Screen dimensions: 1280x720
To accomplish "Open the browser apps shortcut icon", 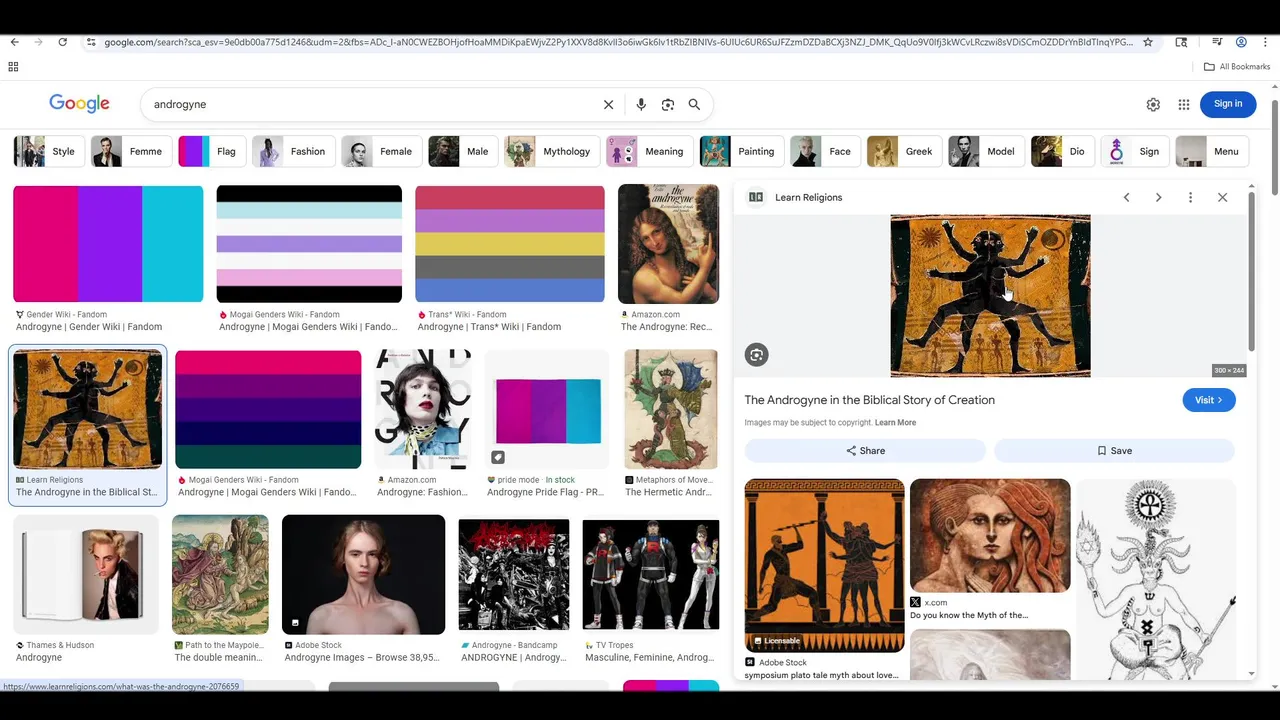I will click(x=13, y=67).
